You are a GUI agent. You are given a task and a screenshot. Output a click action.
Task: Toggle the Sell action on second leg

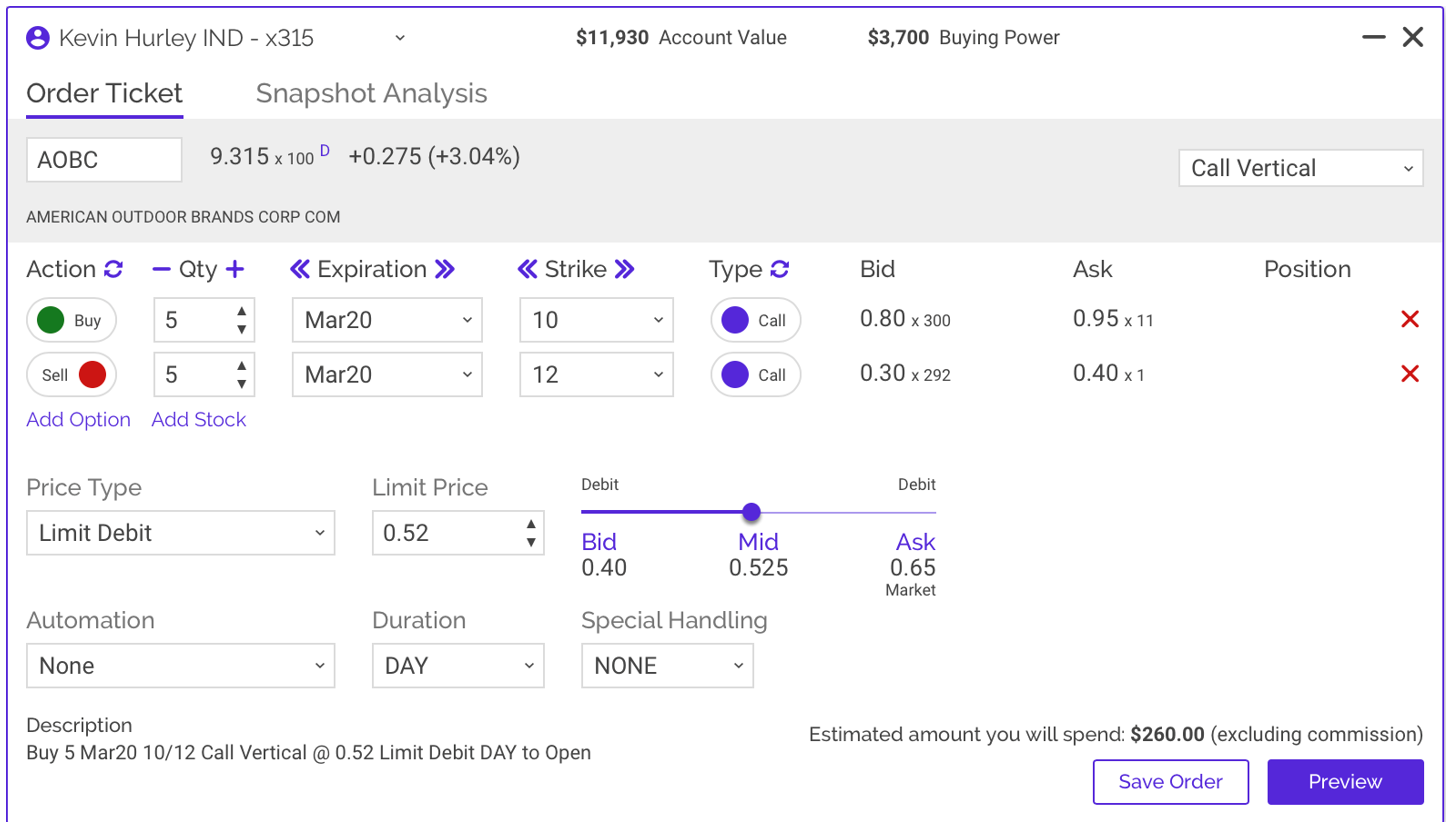[x=71, y=375]
